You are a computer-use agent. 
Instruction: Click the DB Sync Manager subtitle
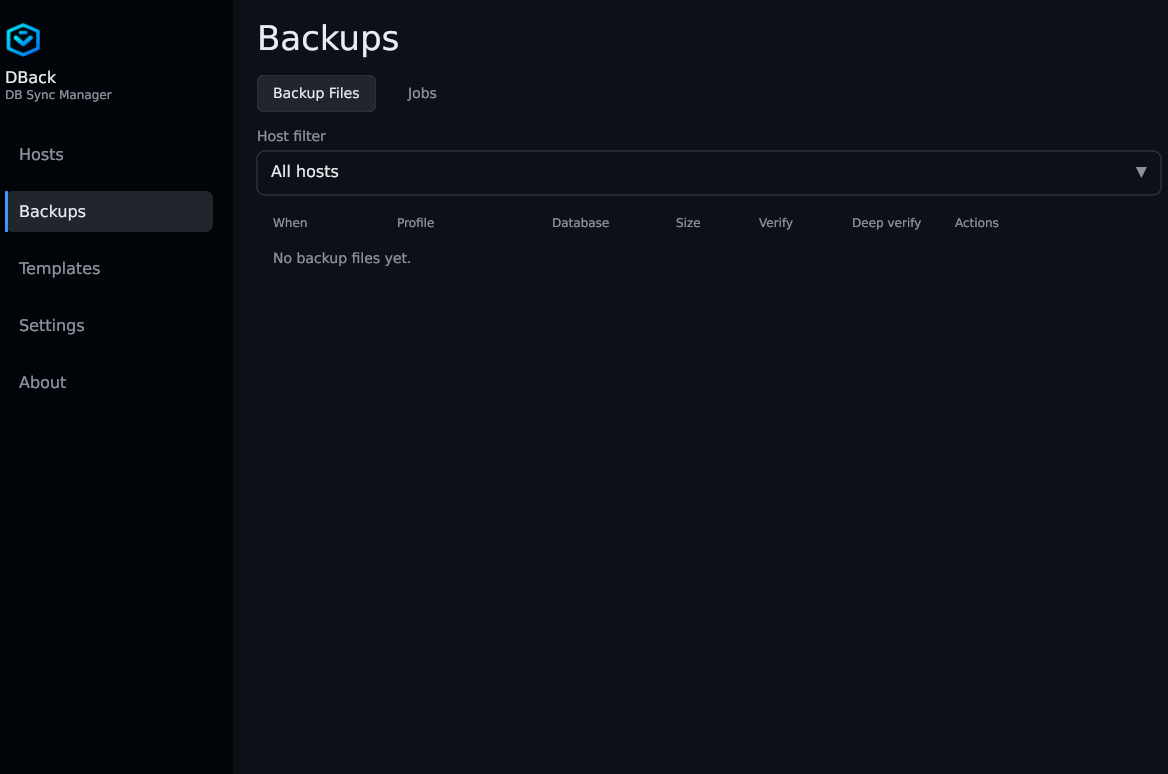coord(58,95)
